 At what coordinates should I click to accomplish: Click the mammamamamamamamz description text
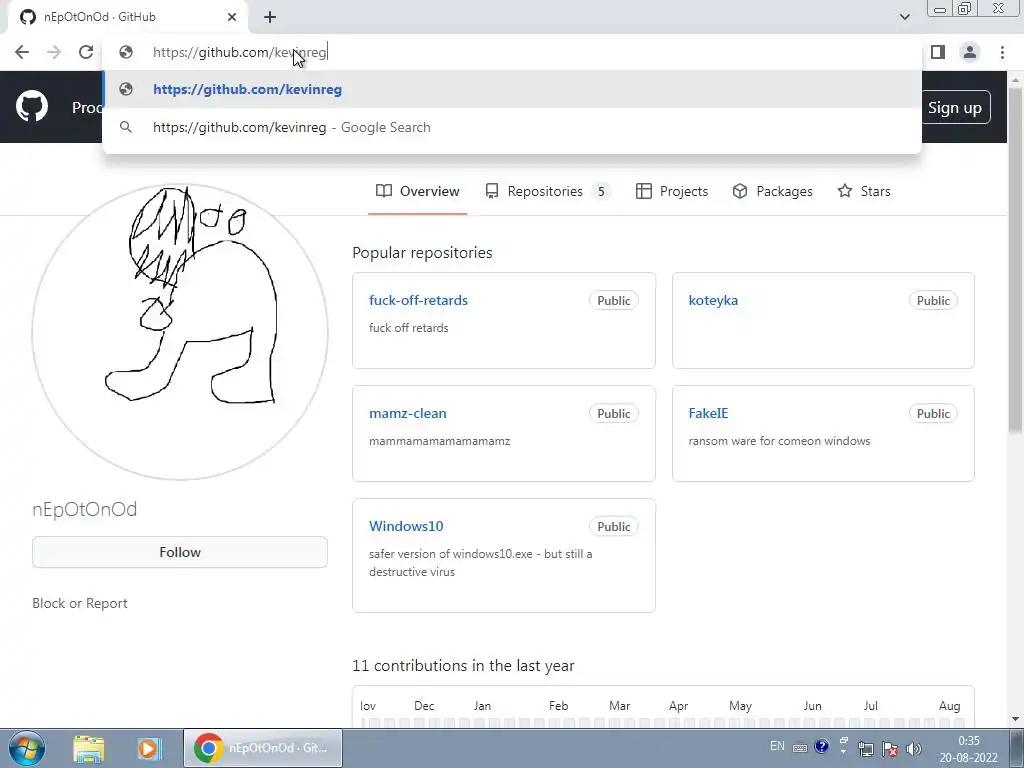440,441
